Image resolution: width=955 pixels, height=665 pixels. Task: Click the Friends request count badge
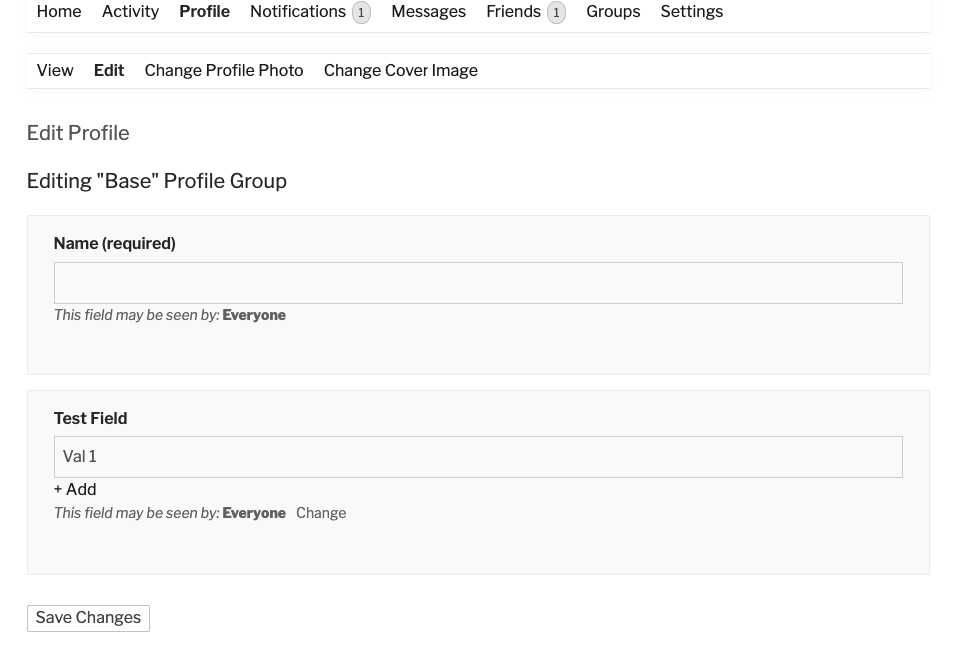pyautogui.click(x=556, y=13)
